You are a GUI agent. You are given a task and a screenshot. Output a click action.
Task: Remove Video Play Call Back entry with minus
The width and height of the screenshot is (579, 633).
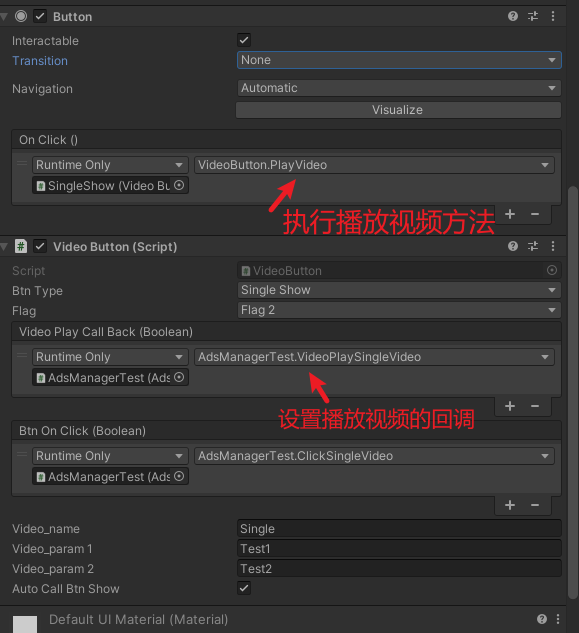pos(535,406)
